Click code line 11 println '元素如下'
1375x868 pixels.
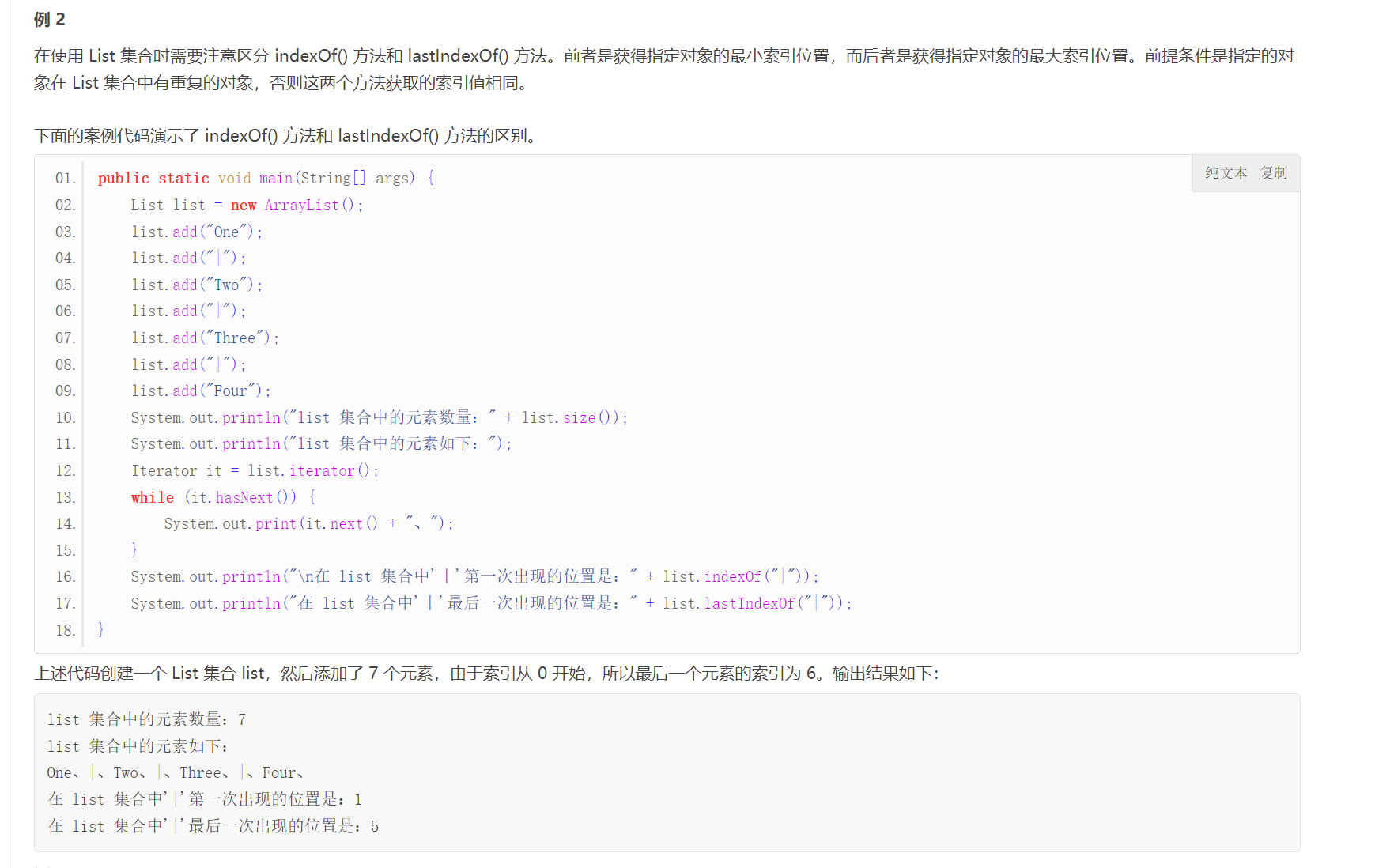click(x=322, y=444)
